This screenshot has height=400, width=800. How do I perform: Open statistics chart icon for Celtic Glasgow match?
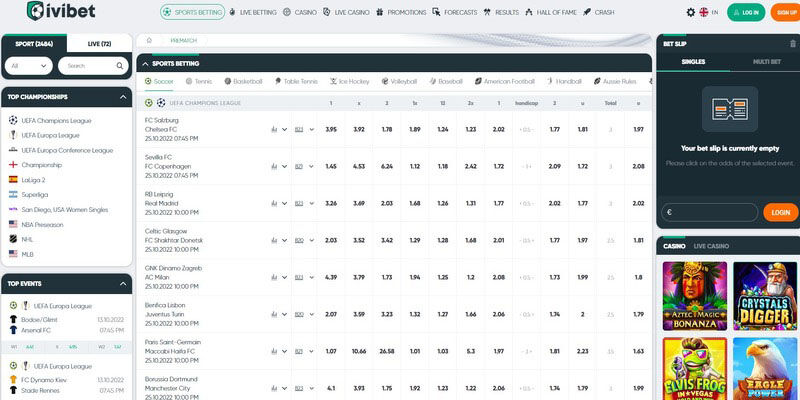[274, 240]
